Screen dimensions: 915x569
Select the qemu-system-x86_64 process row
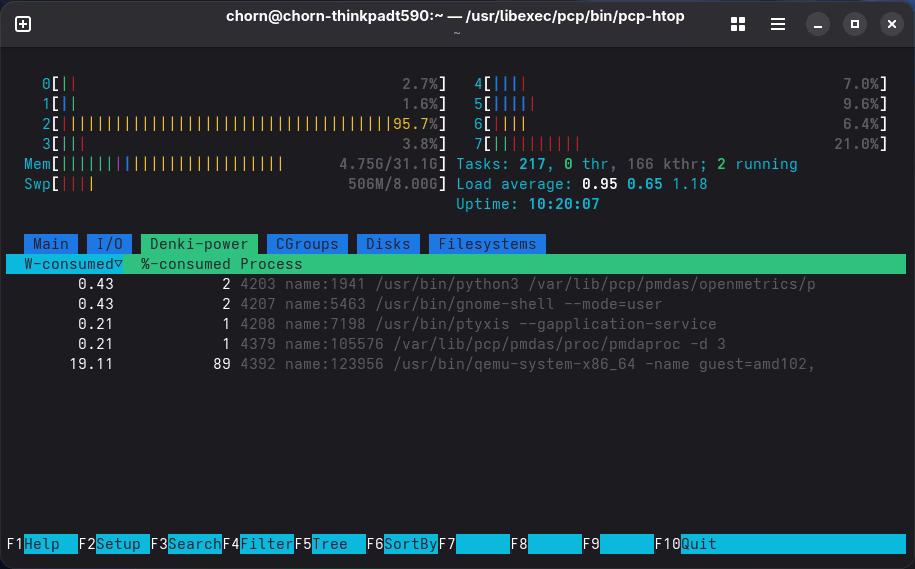click(456, 364)
